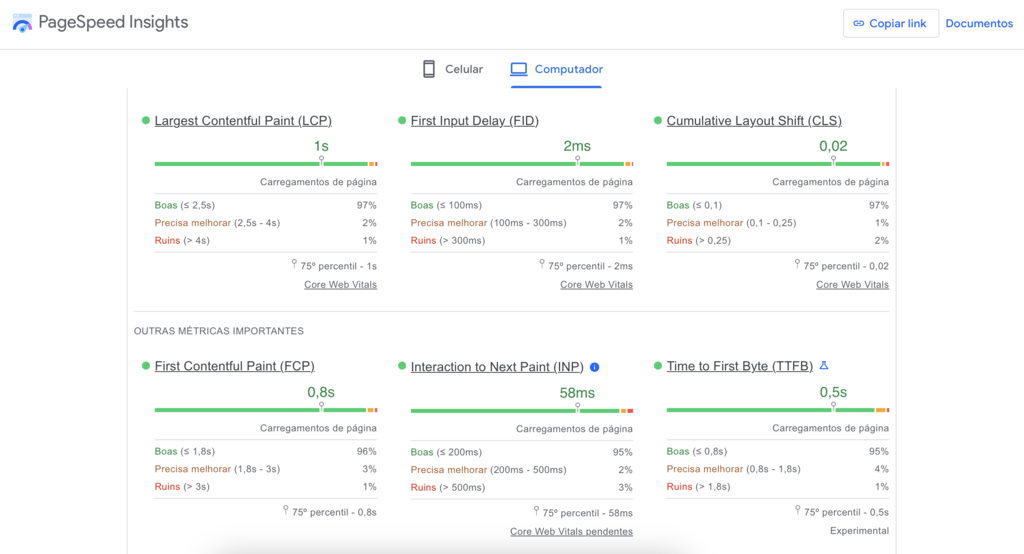Open Time to First Byte (TTFB) link
The width and height of the screenshot is (1024, 554).
739,367
